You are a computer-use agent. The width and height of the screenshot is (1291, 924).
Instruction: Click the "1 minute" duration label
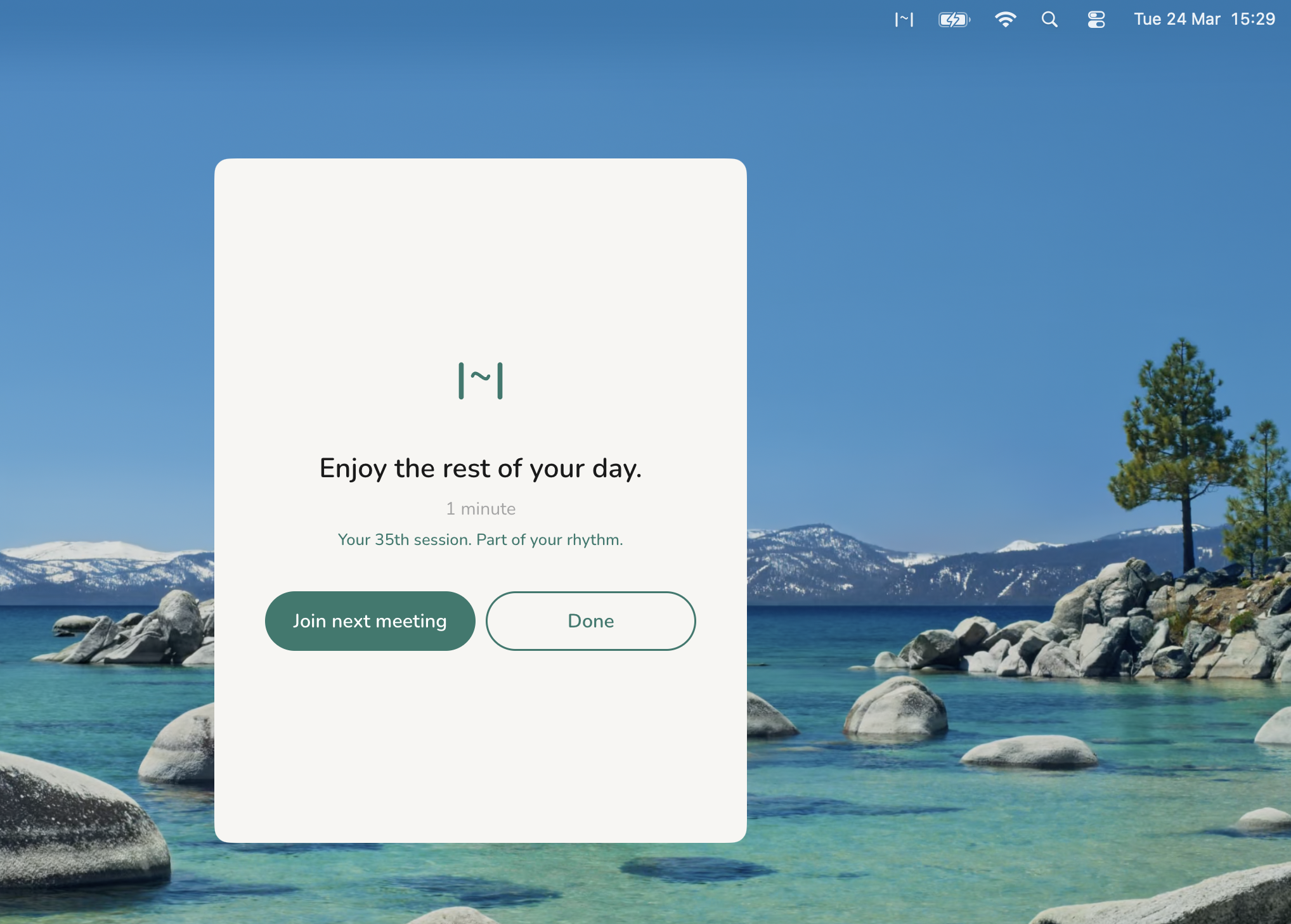click(x=481, y=509)
